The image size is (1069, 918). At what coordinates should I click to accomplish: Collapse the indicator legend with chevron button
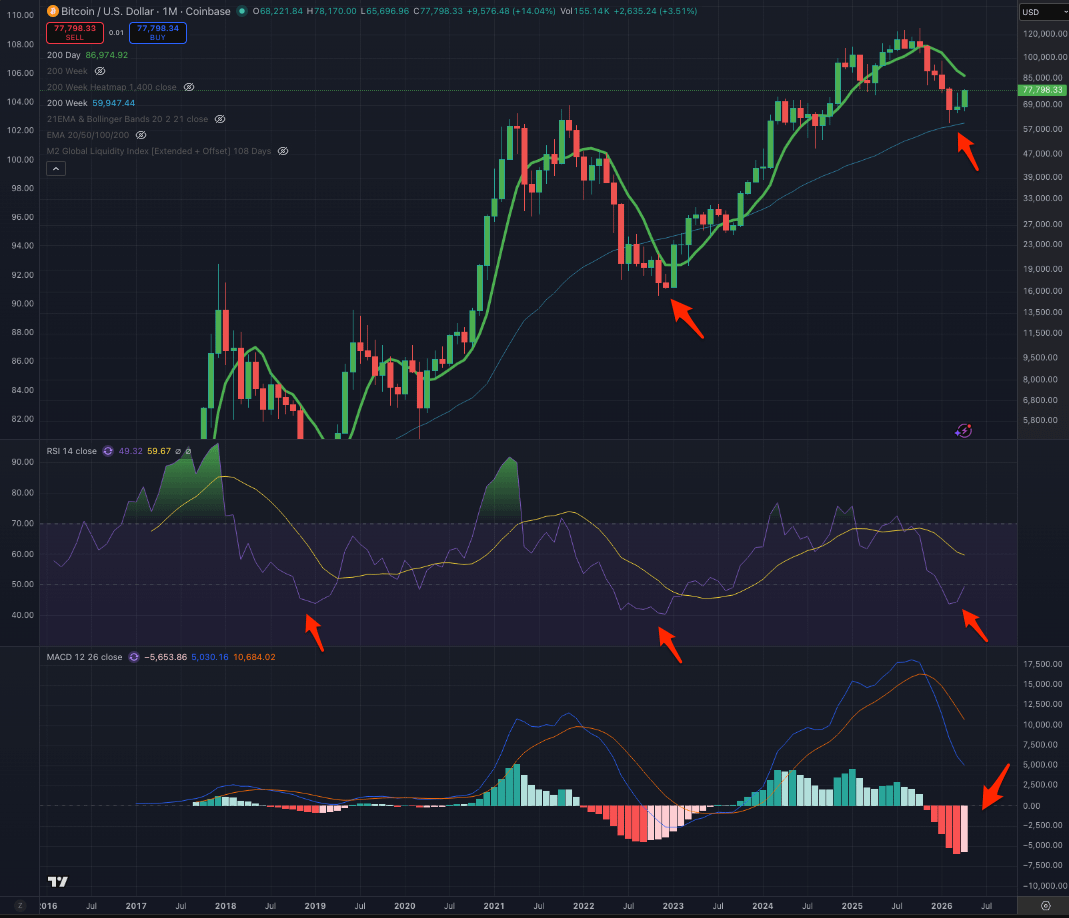click(56, 168)
